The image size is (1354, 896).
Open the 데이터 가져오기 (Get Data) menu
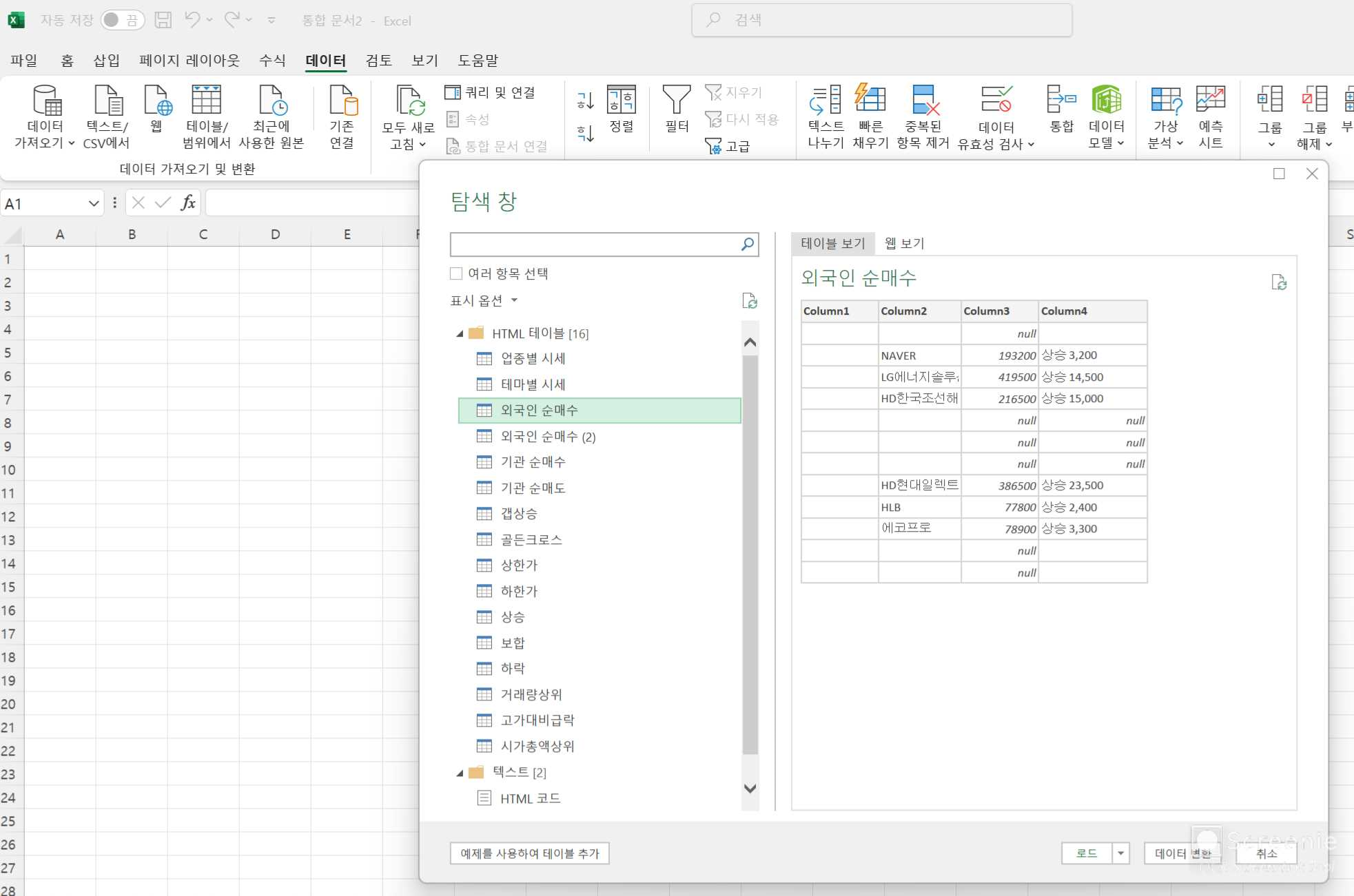pos(45,116)
